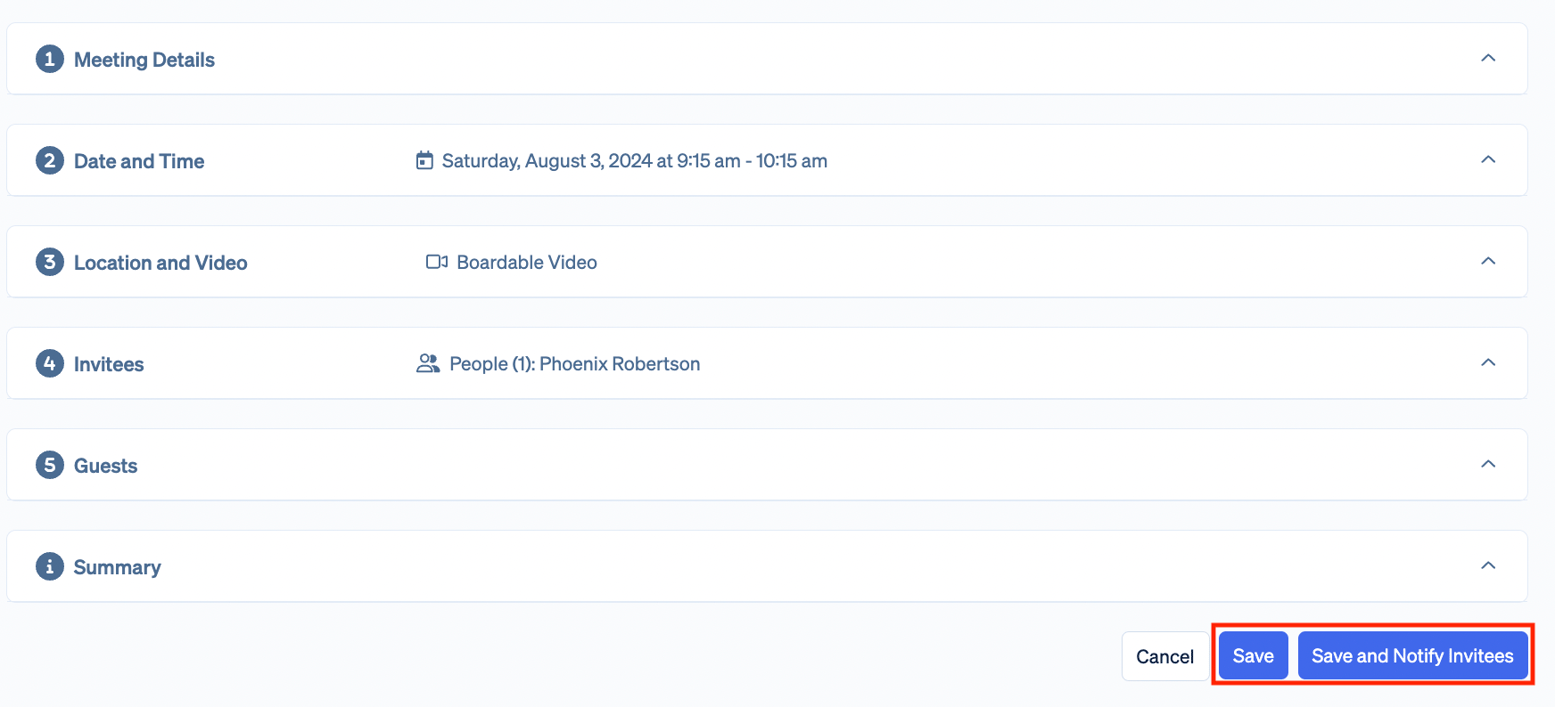Viewport: 1555px width, 707px height.
Task: Click the step 3 circle for Location and Video
Action: [49, 262]
